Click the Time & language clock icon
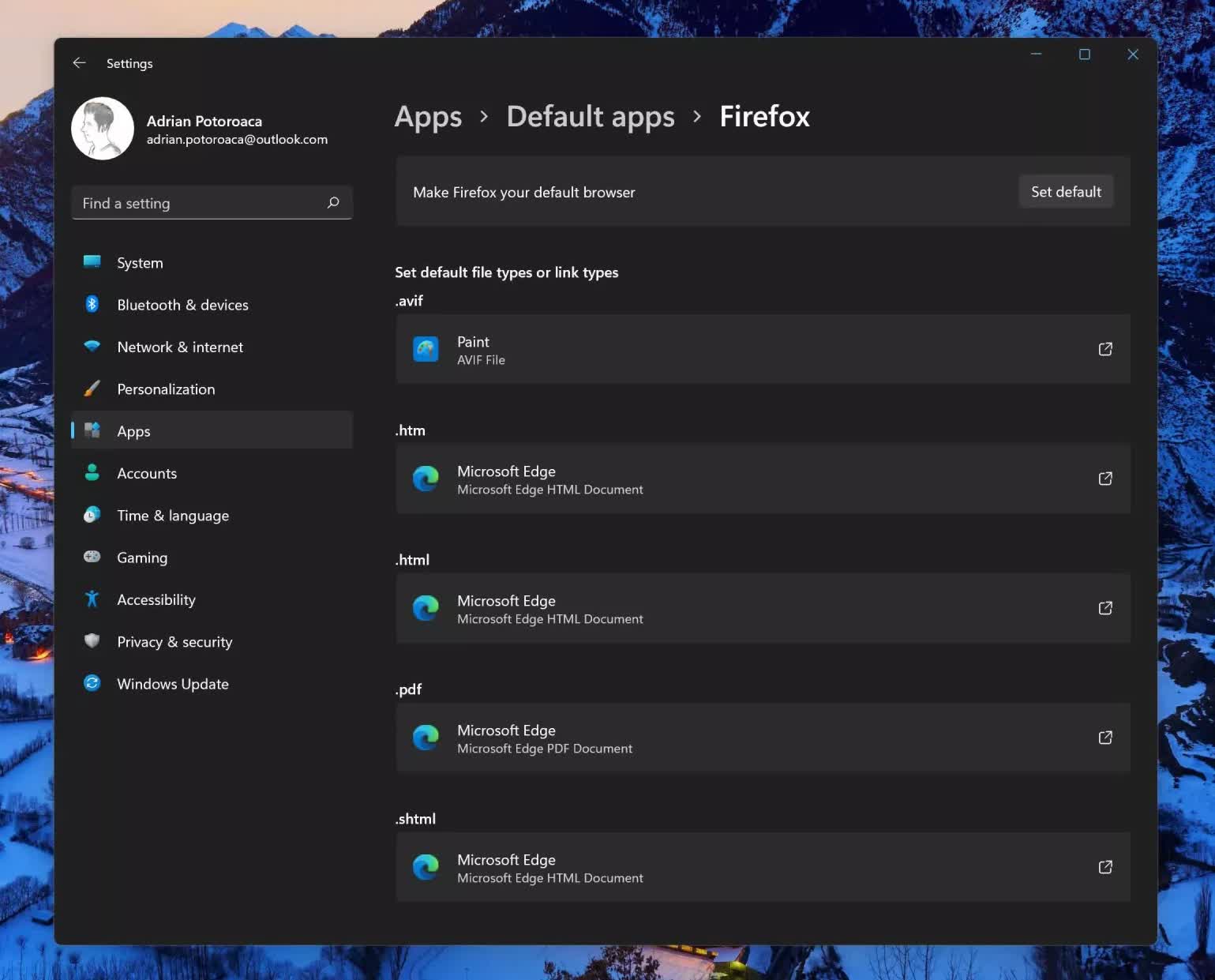1215x980 pixels. click(x=92, y=515)
